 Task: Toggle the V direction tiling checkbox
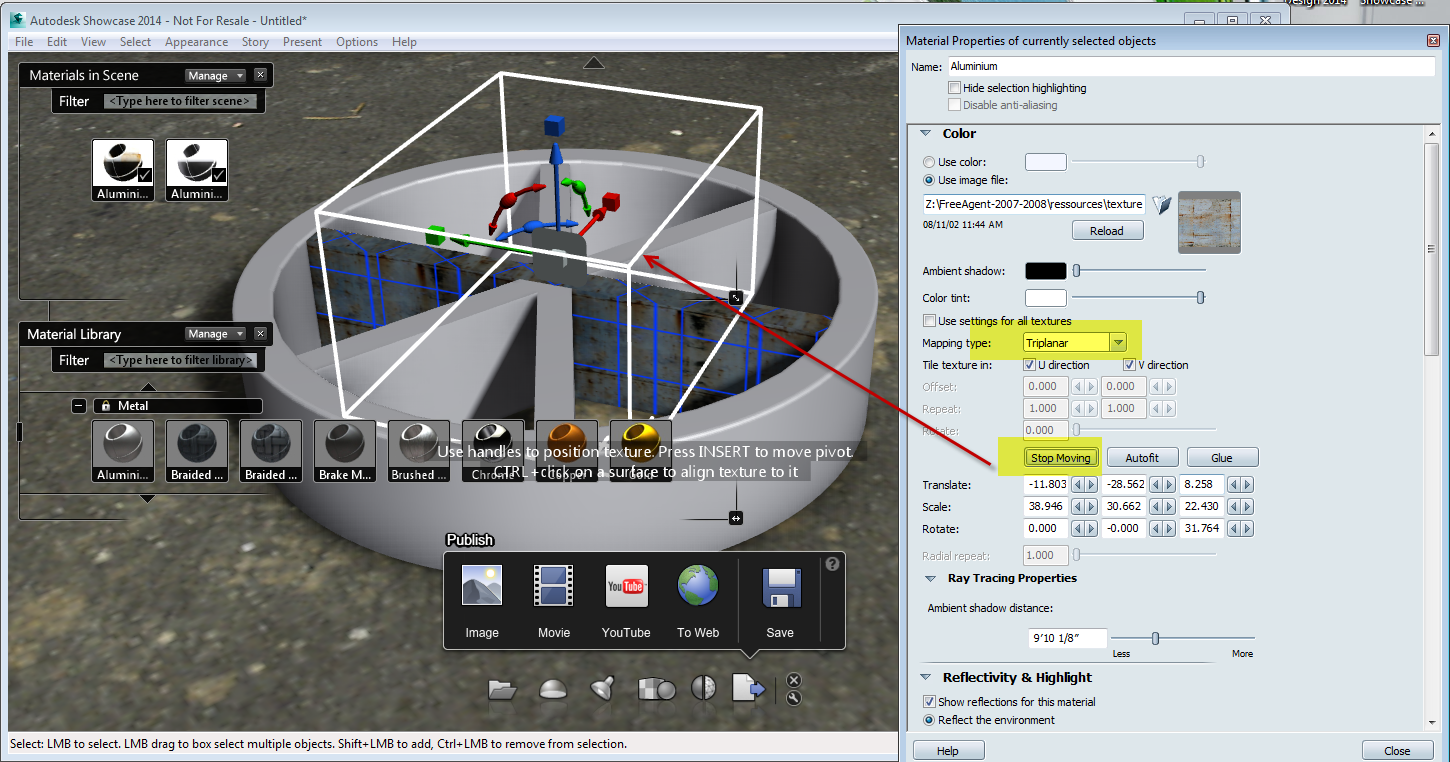[x=1129, y=365]
